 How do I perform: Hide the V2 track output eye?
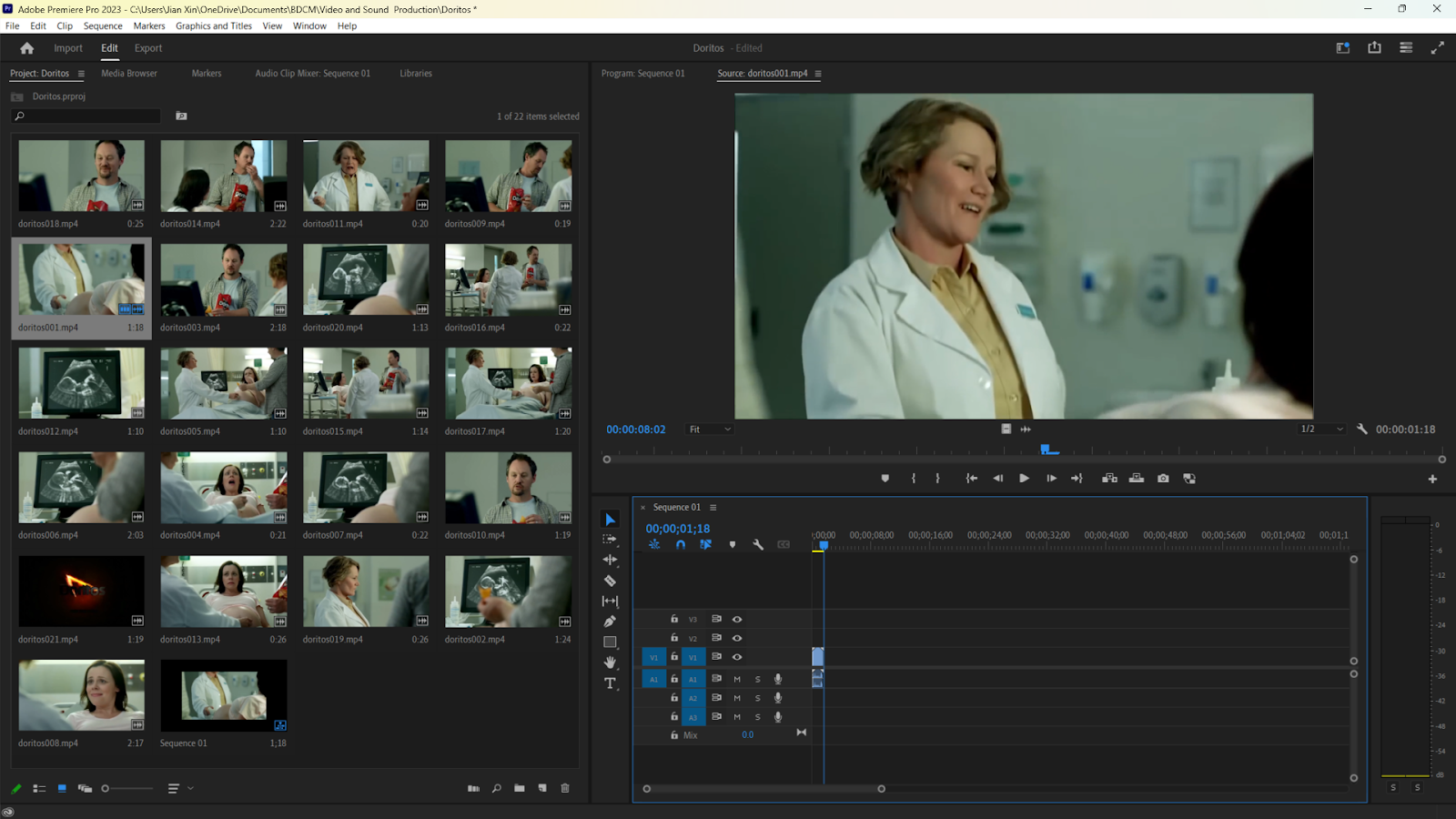click(737, 638)
